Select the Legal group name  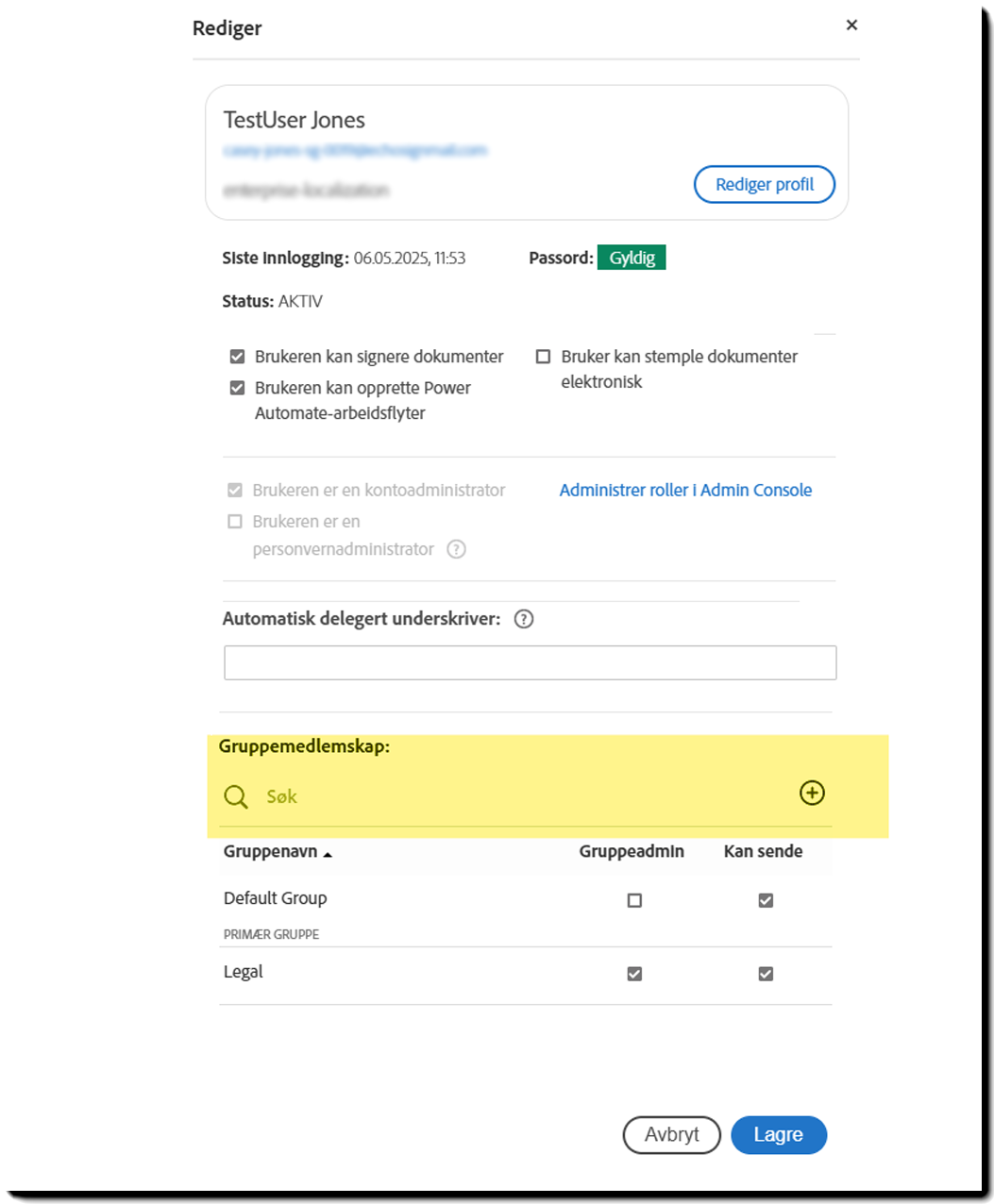(244, 972)
